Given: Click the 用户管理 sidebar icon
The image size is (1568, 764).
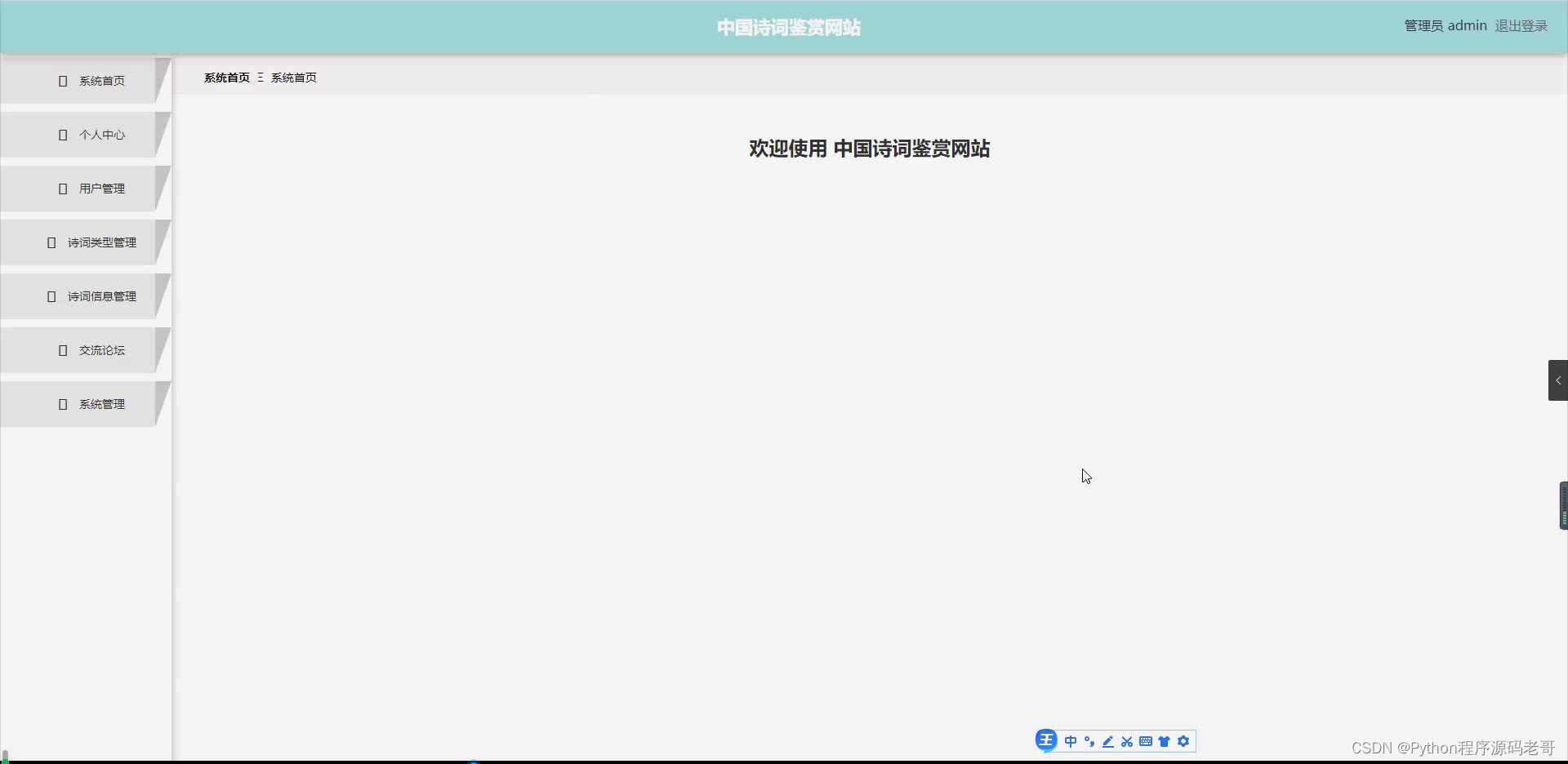Looking at the screenshot, I should tap(62, 189).
